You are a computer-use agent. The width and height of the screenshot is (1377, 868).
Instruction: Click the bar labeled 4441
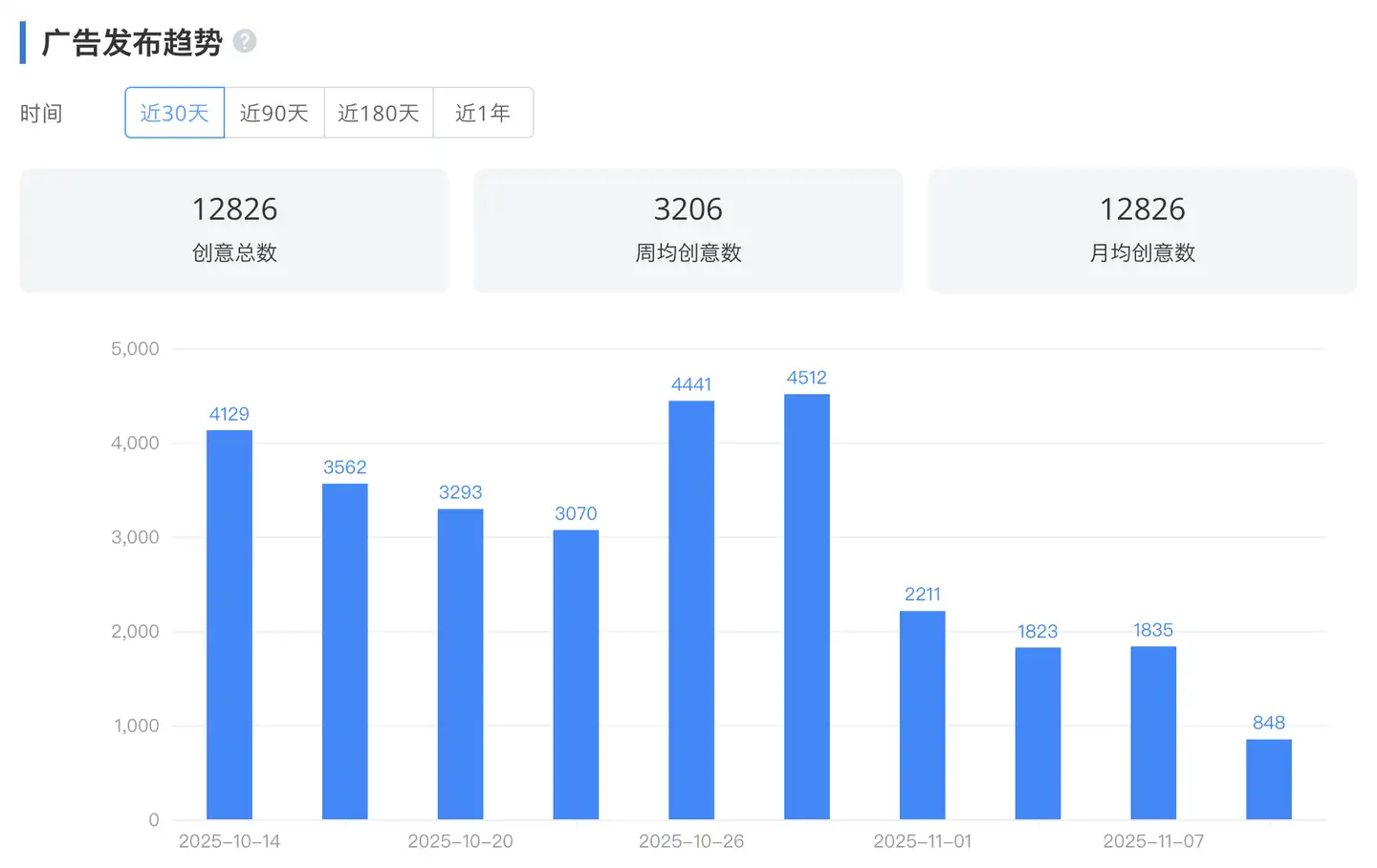tap(691, 610)
